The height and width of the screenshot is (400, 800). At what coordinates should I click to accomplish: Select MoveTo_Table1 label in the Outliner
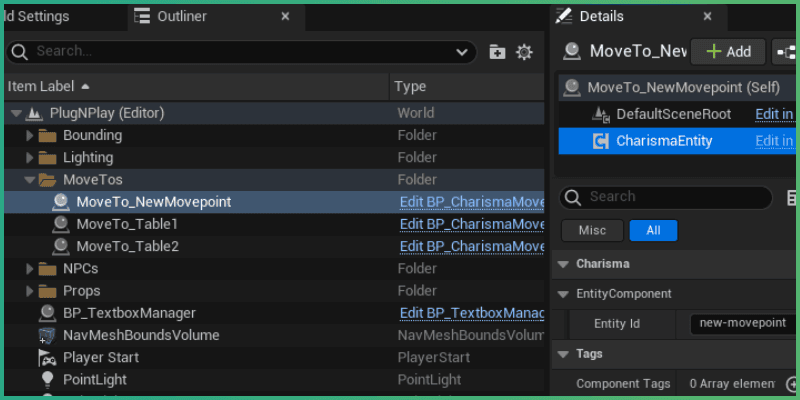point(127,224)
